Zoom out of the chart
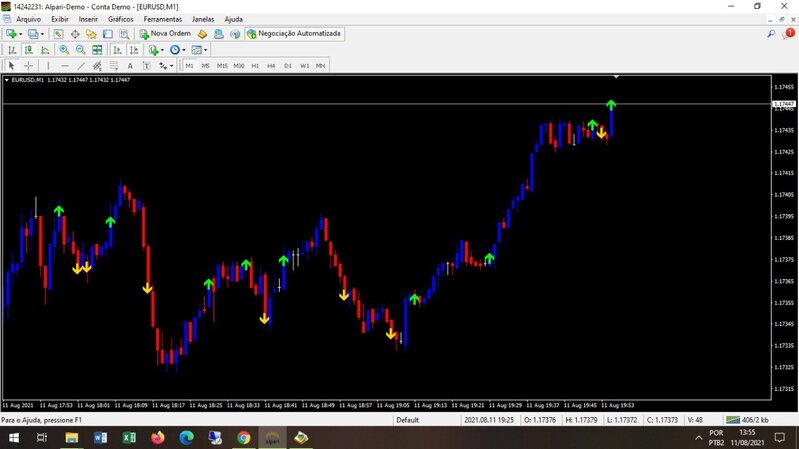The image size is (799, 449). pos(81,50)
